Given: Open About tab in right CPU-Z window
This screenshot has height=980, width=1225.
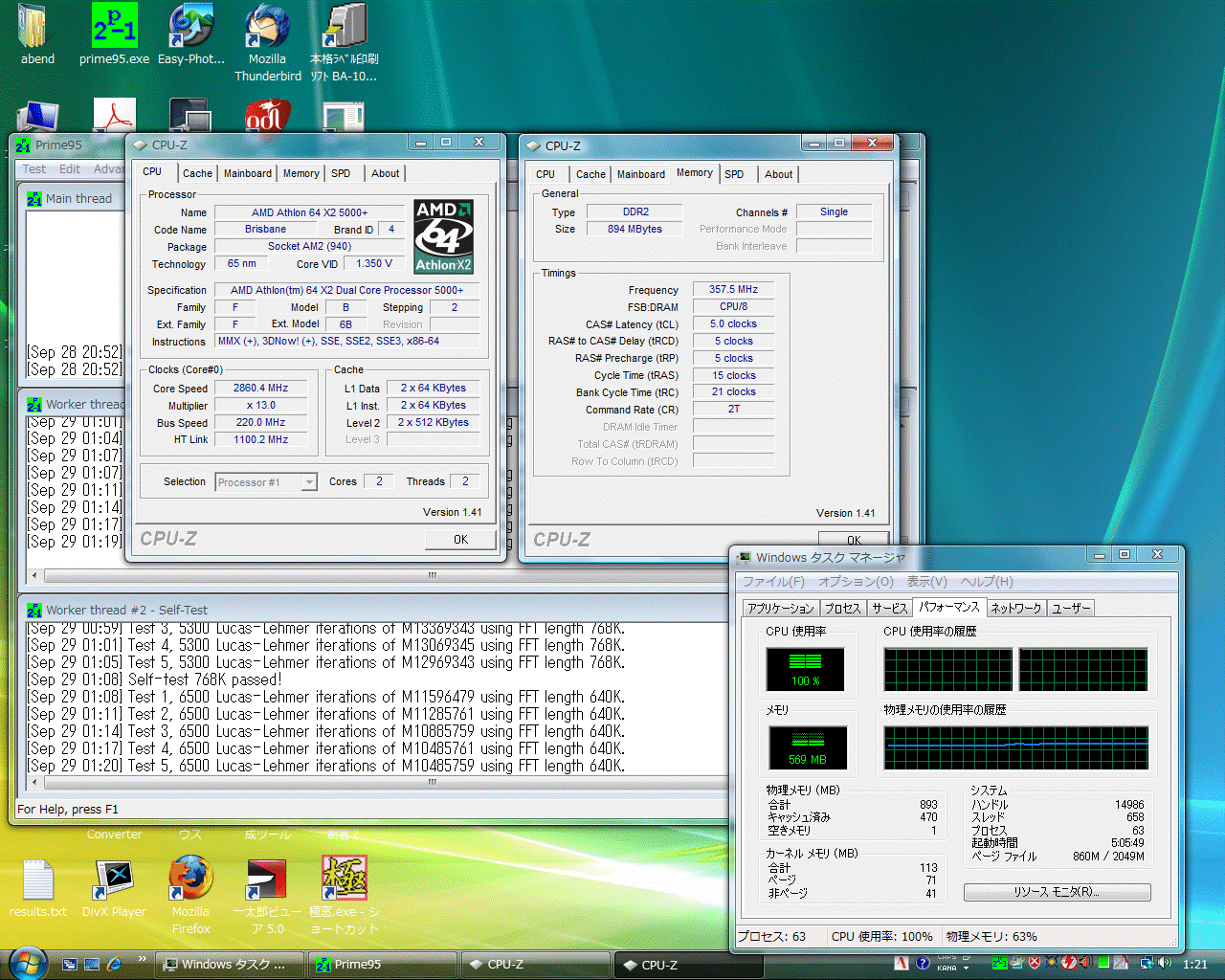Looking at the screenshot, I should tap(778, 174).
